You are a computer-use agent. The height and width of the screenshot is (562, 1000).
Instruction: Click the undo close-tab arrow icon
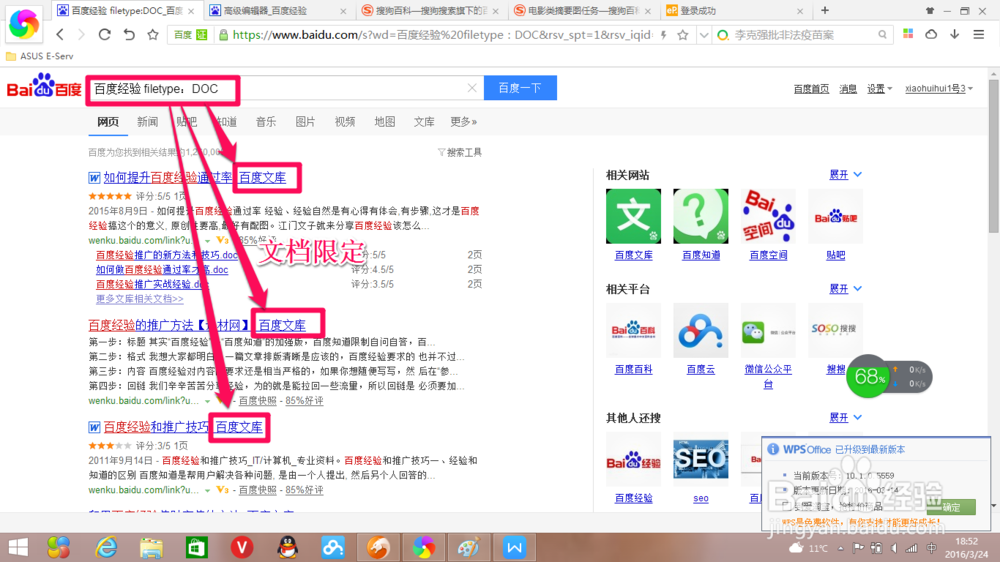129,34
